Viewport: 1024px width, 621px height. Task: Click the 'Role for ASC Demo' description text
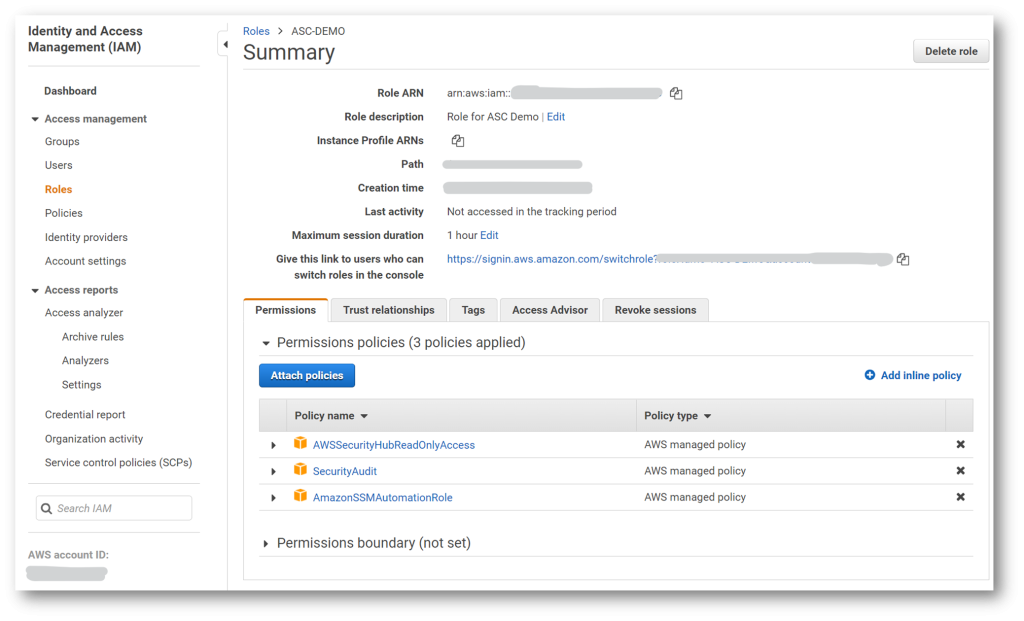(x=492, y=117)
